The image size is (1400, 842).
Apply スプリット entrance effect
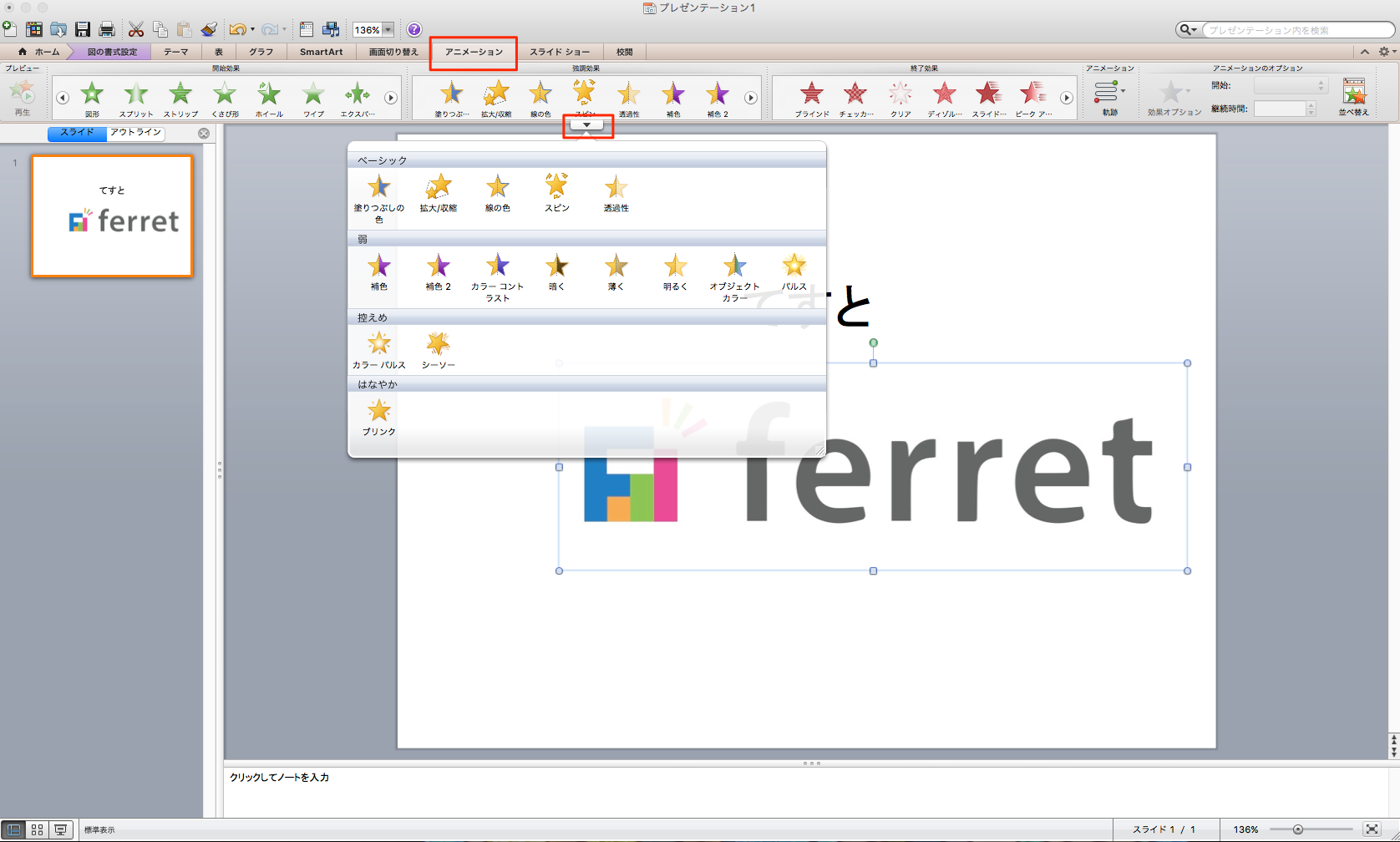[x=136, y=99]
